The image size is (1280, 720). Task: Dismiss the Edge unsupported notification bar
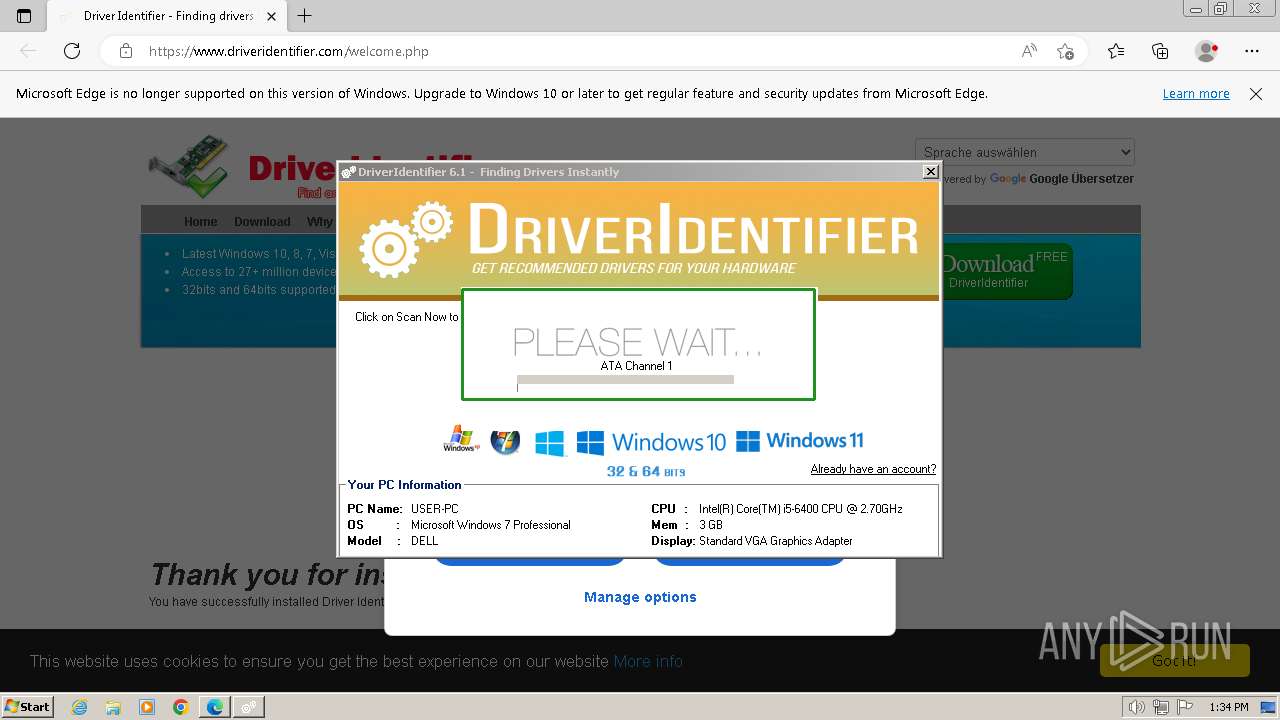pos(1256,94)
